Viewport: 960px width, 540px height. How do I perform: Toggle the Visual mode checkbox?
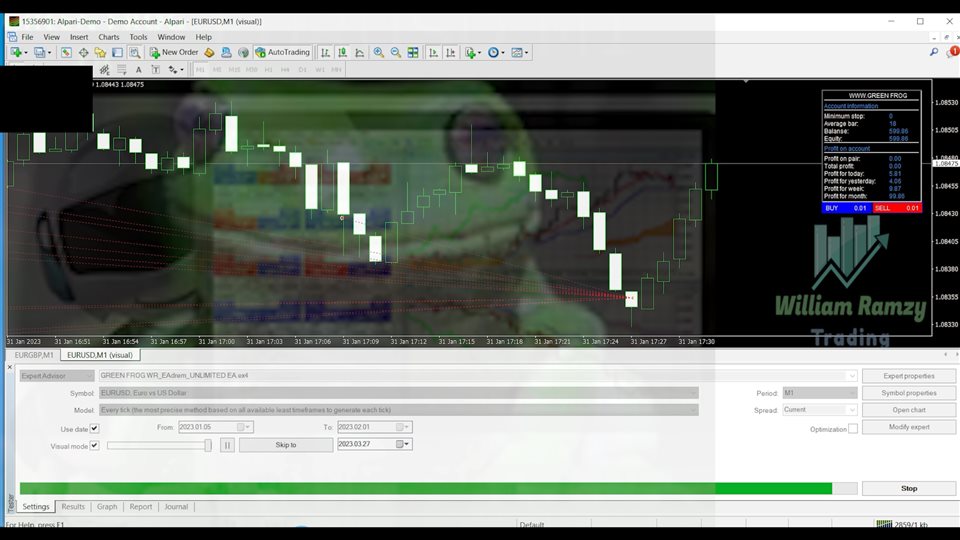(x=94, y=446)
